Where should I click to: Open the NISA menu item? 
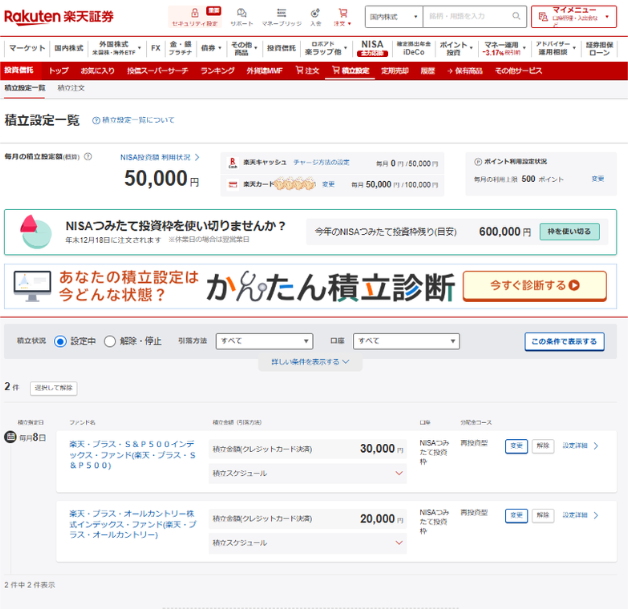[372, 48]
